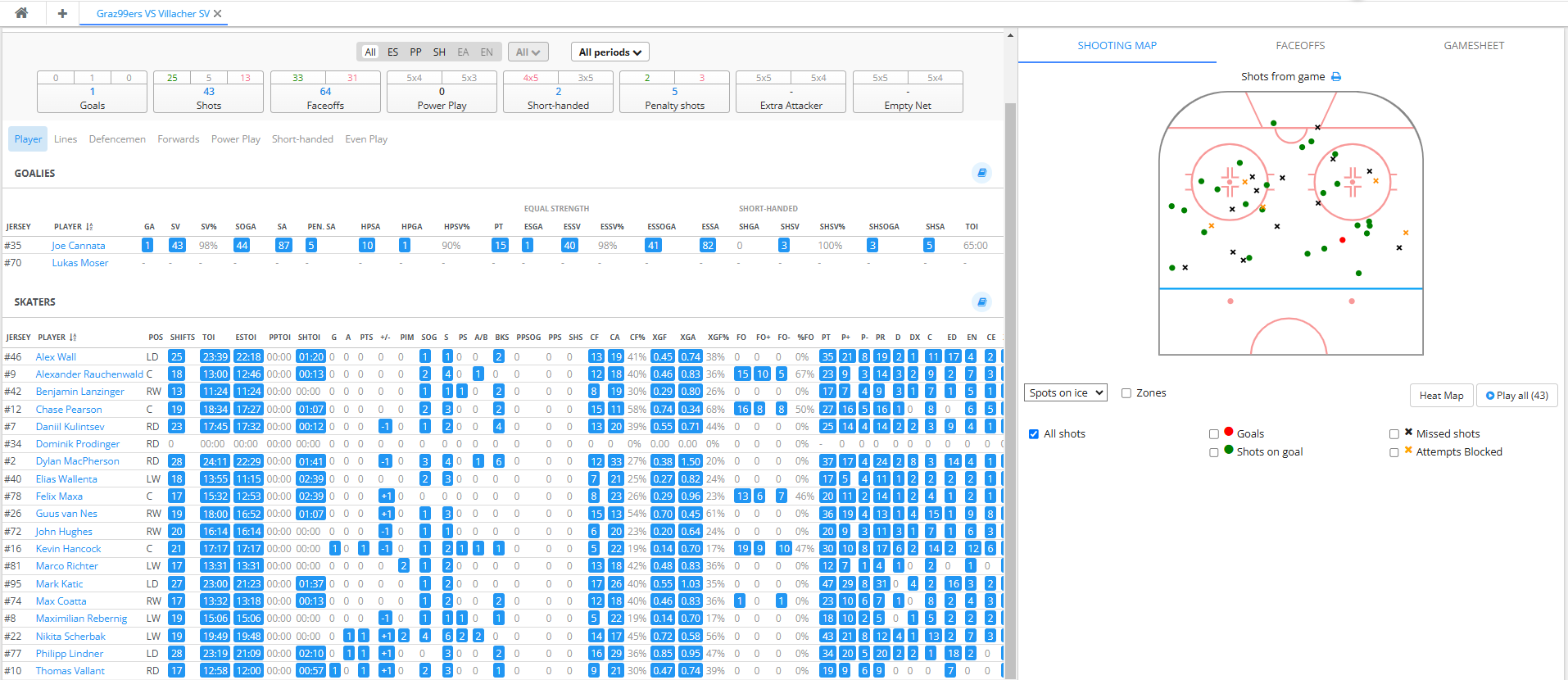Toggle the All shots checkbox
Image resolution: width=1568 pixels, height=680 pixels.
pyautogui.click(x=1034, y=434)
